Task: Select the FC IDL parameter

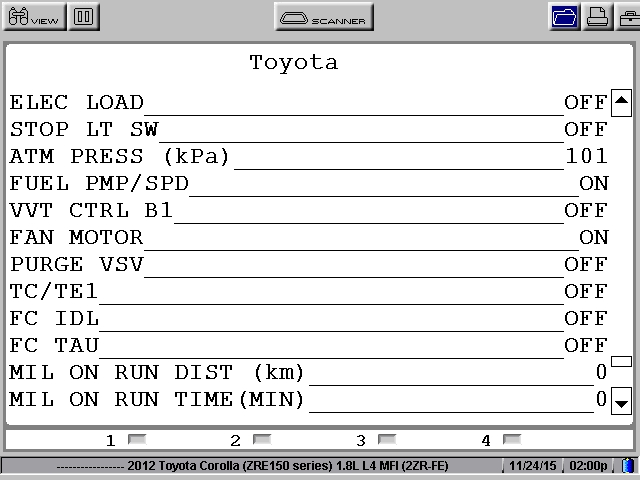Action: coord(309,318)
